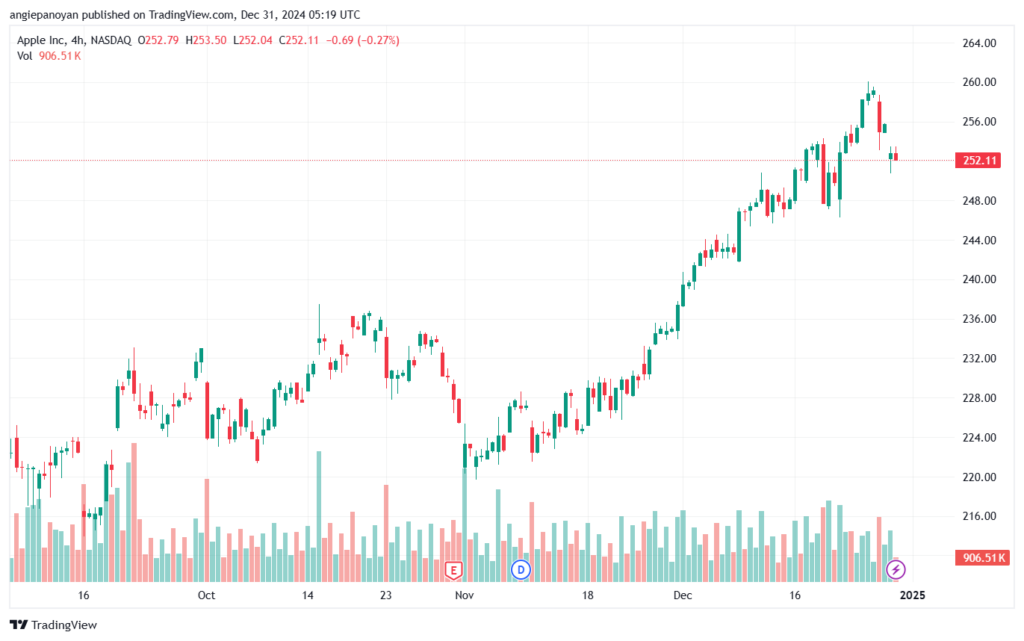Viewport: 1024px width, 641px height.
Task: Click the purple lightning bolt event icon
Action: click(895, 570)
